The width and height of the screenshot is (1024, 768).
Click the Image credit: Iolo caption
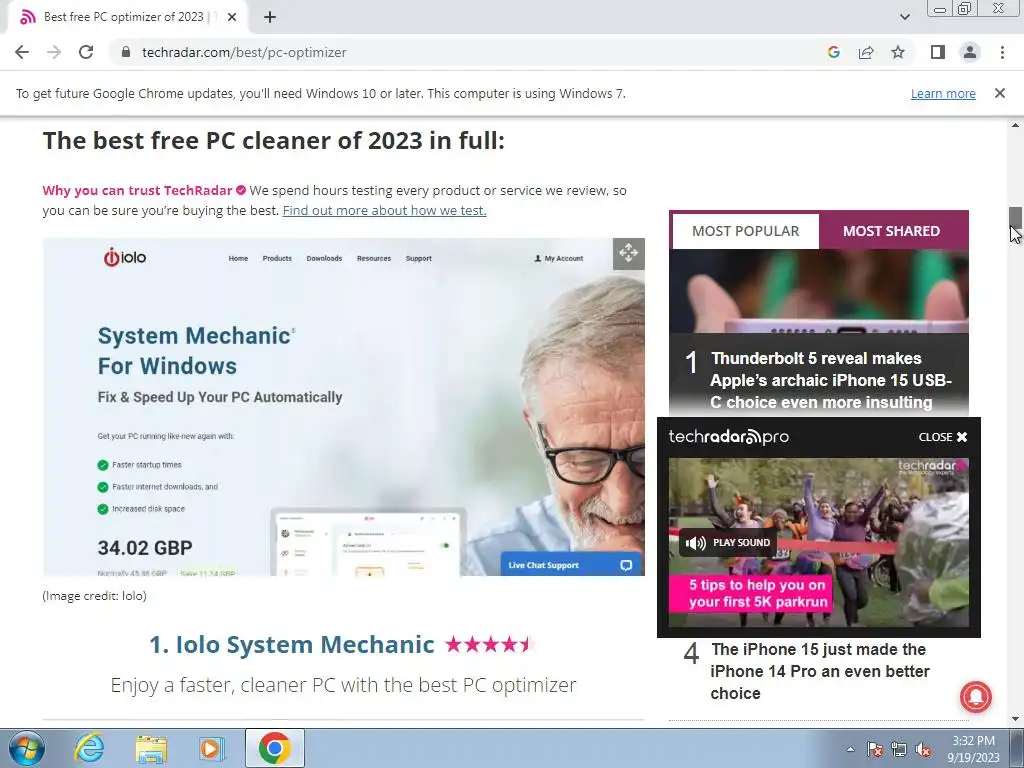pyautogui.click(x=94, y=596)
